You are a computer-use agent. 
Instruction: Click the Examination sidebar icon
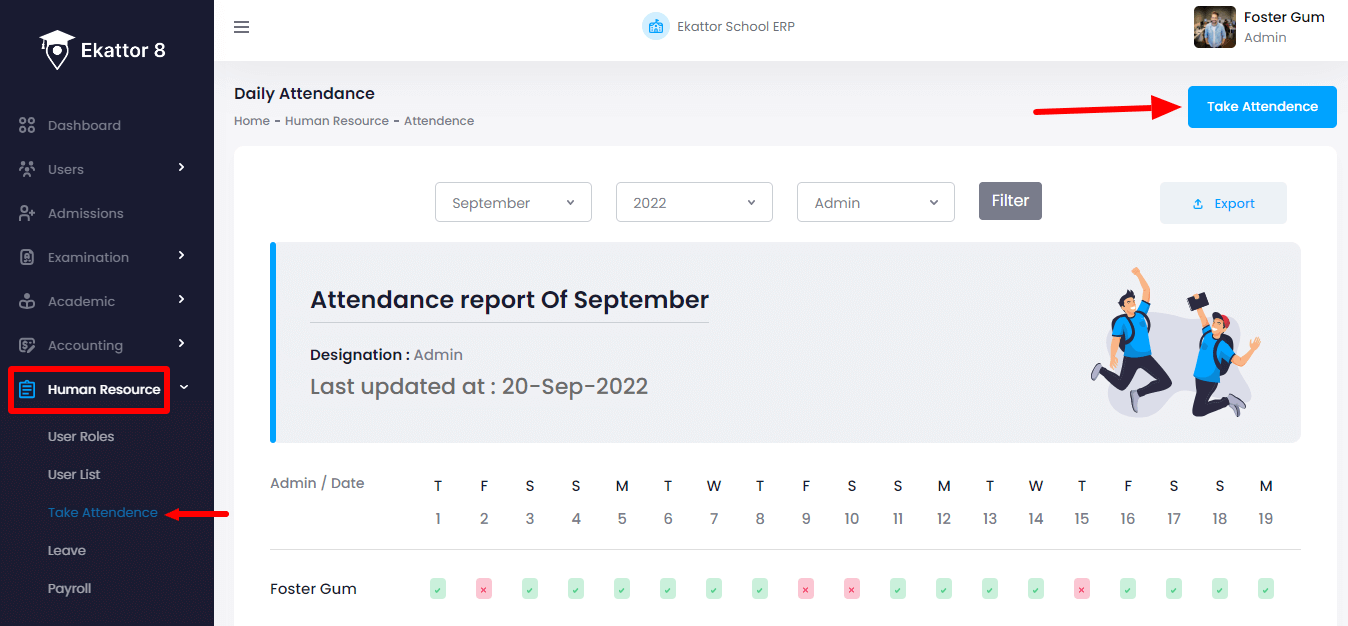click(27, 257)
